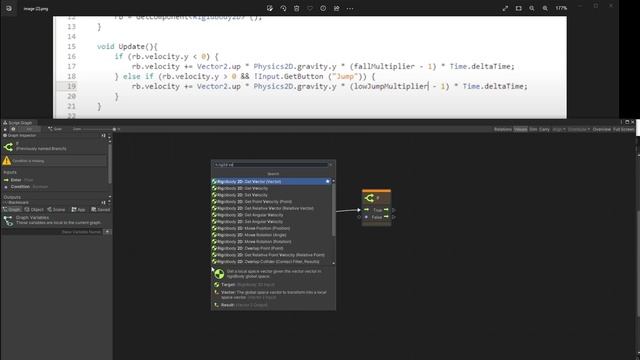Click the Graph Inspector panel dock toggle
Image resolution: width=640 pixels, height=360 pixels.
pos(104,136)
